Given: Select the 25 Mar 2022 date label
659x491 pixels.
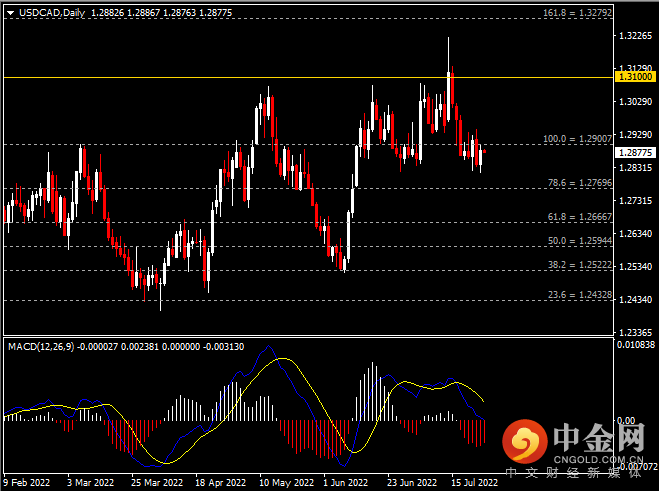Looking at the screenshot, I should click(x=156, y=482).
